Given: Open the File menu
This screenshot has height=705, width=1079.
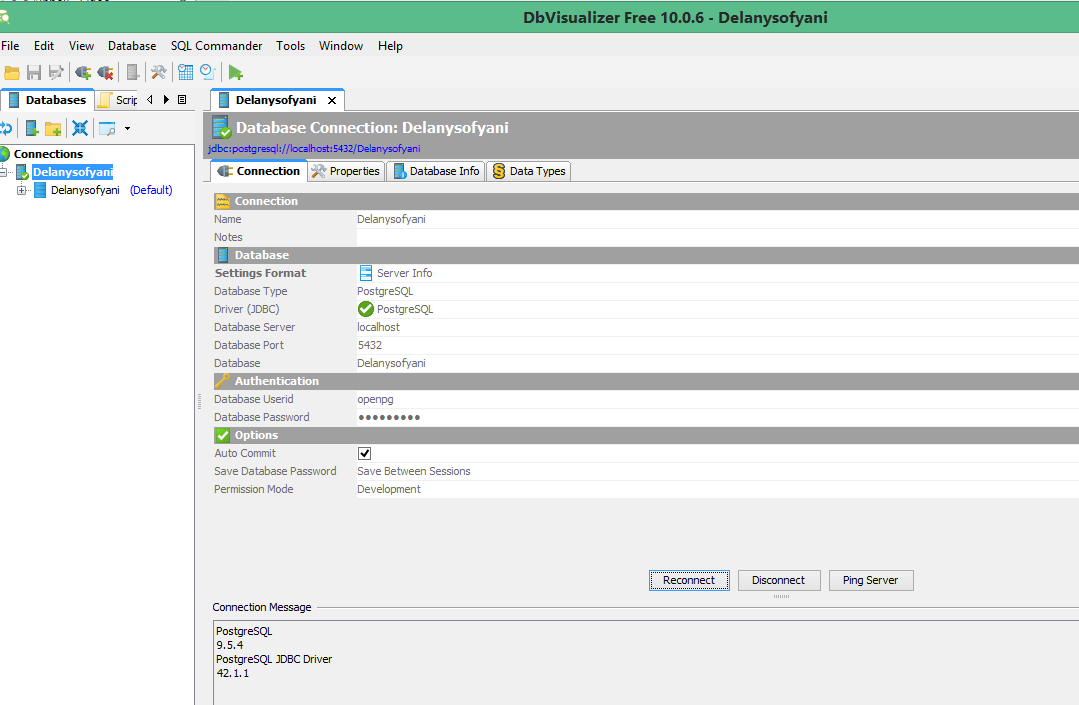Looking at the screenshot, I should click(x=10, y=46).
